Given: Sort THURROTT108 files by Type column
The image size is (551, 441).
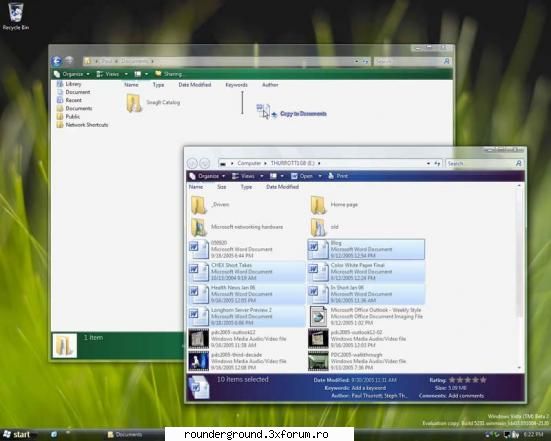Looking at the screenshot, I should pos(246,187).
